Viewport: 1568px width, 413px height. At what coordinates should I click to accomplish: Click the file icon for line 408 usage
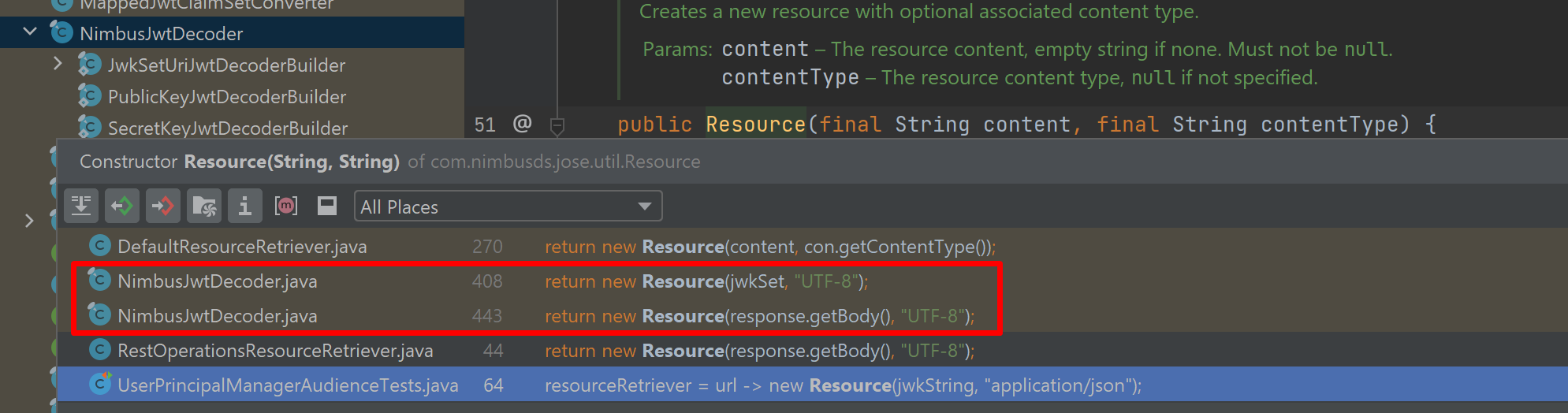pyautogui.click(x=99, y=280)
